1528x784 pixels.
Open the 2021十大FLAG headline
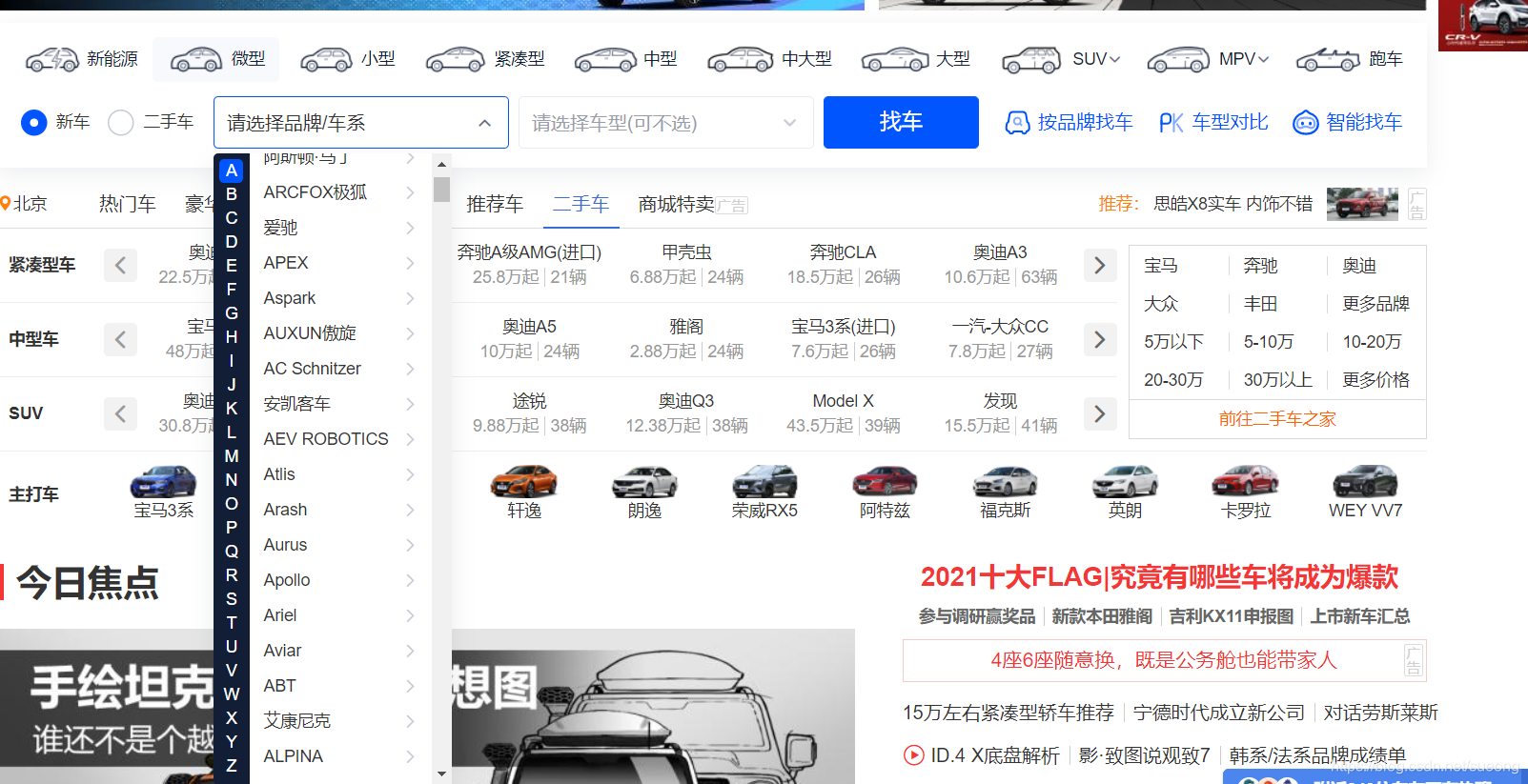[x=1159, y=577]
